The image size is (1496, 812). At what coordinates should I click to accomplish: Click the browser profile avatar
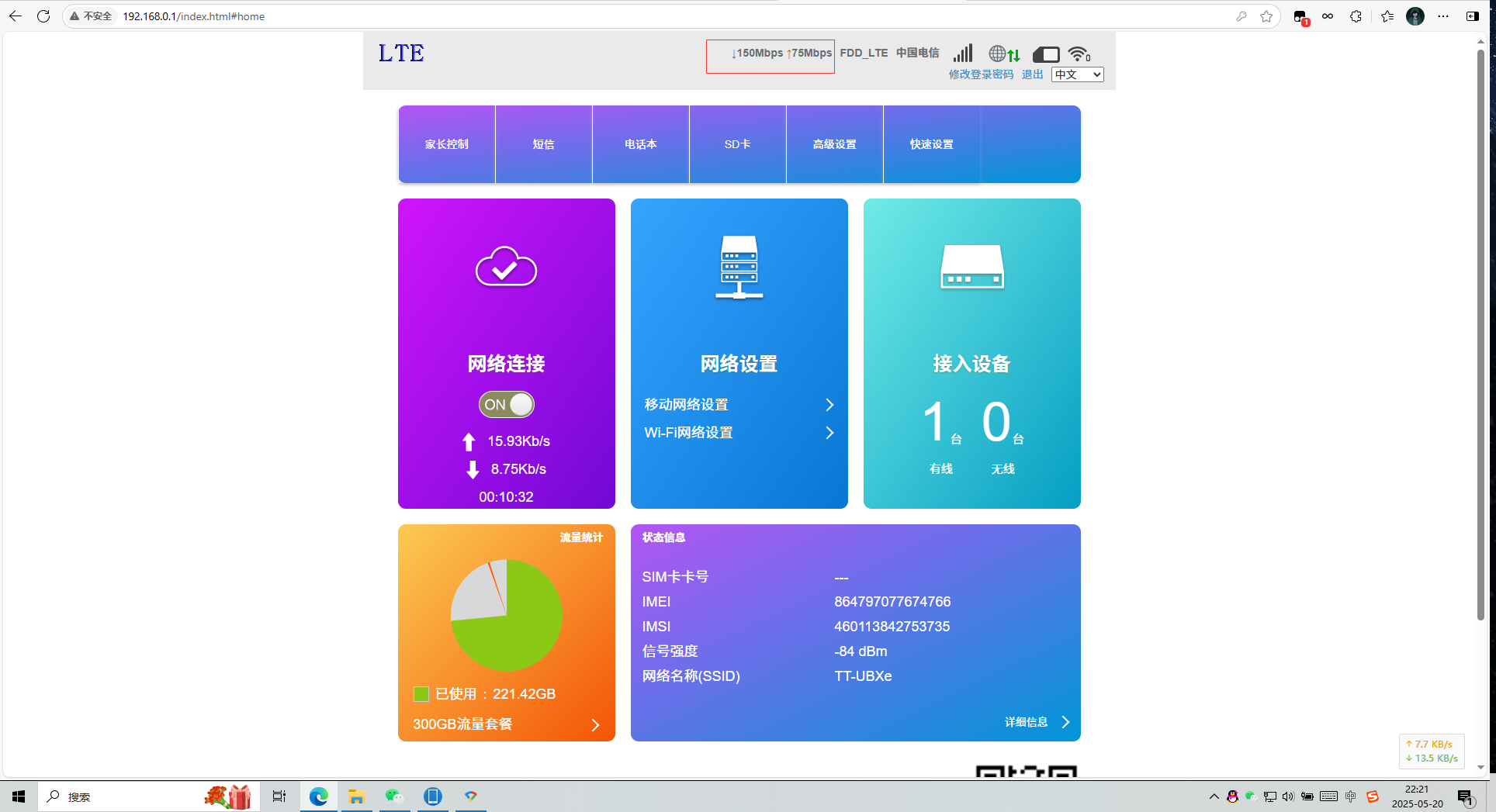coord(1415,16)
